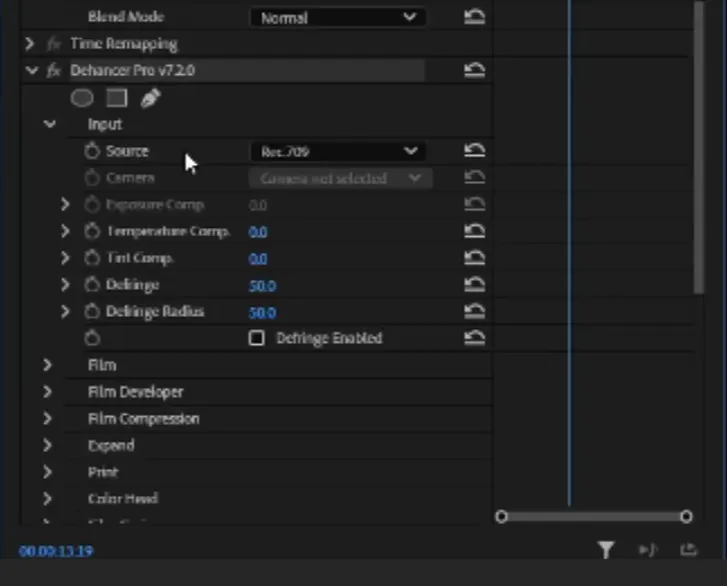Expand the Color Head group
Viewport: 727px width, 586px height.
point(47,499)
